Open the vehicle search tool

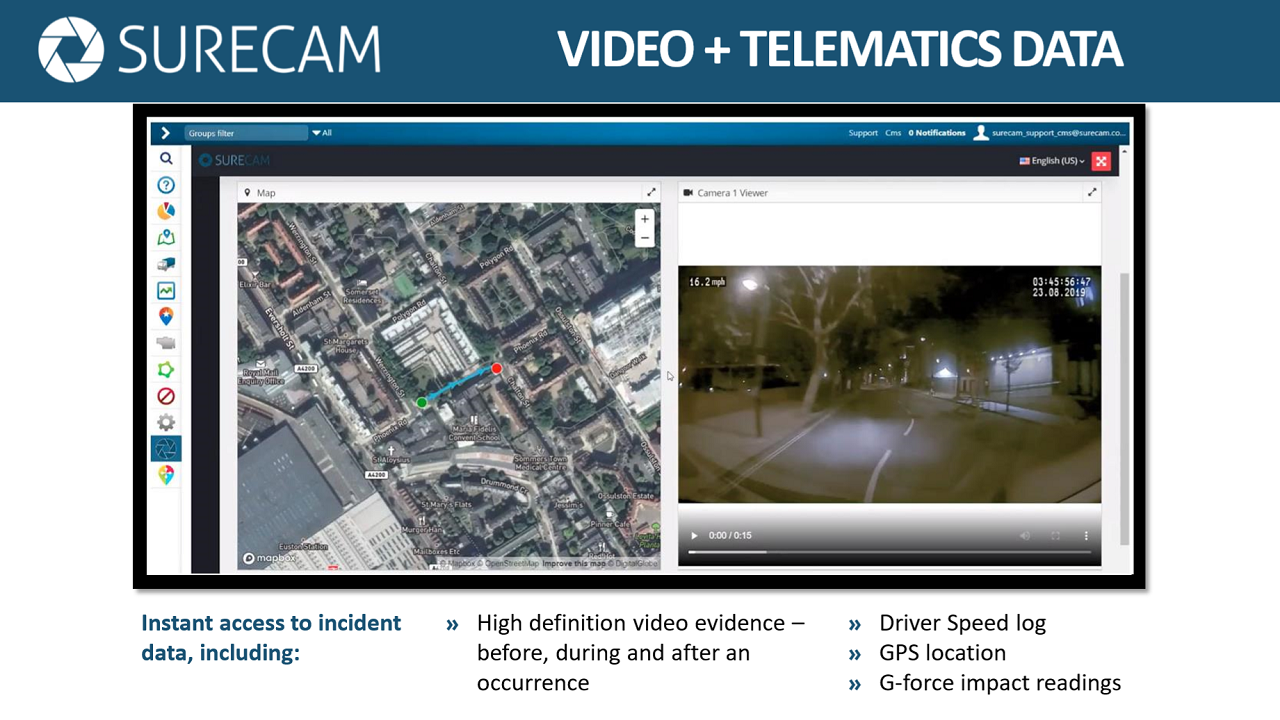tap(166, 158)
